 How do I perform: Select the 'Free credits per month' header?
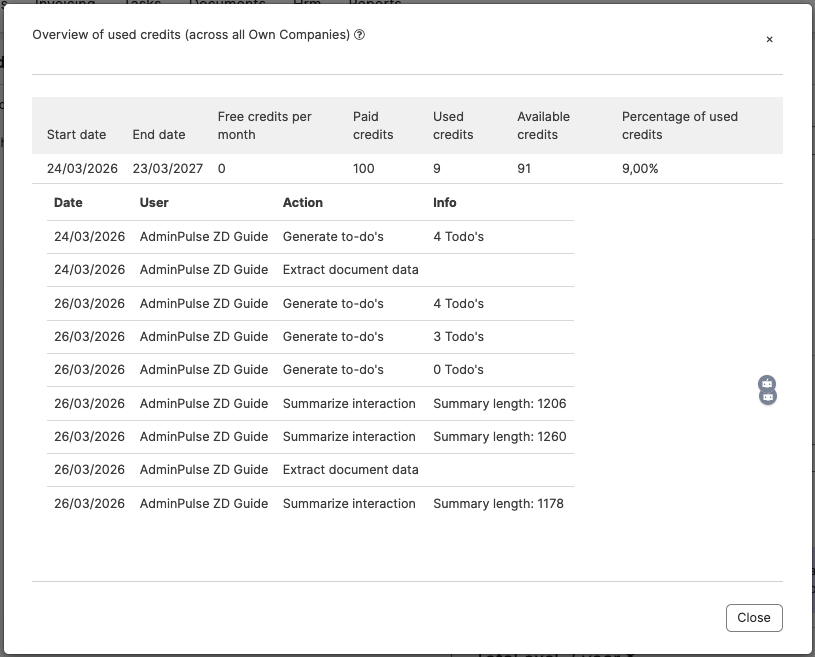[x=265, y=125]
